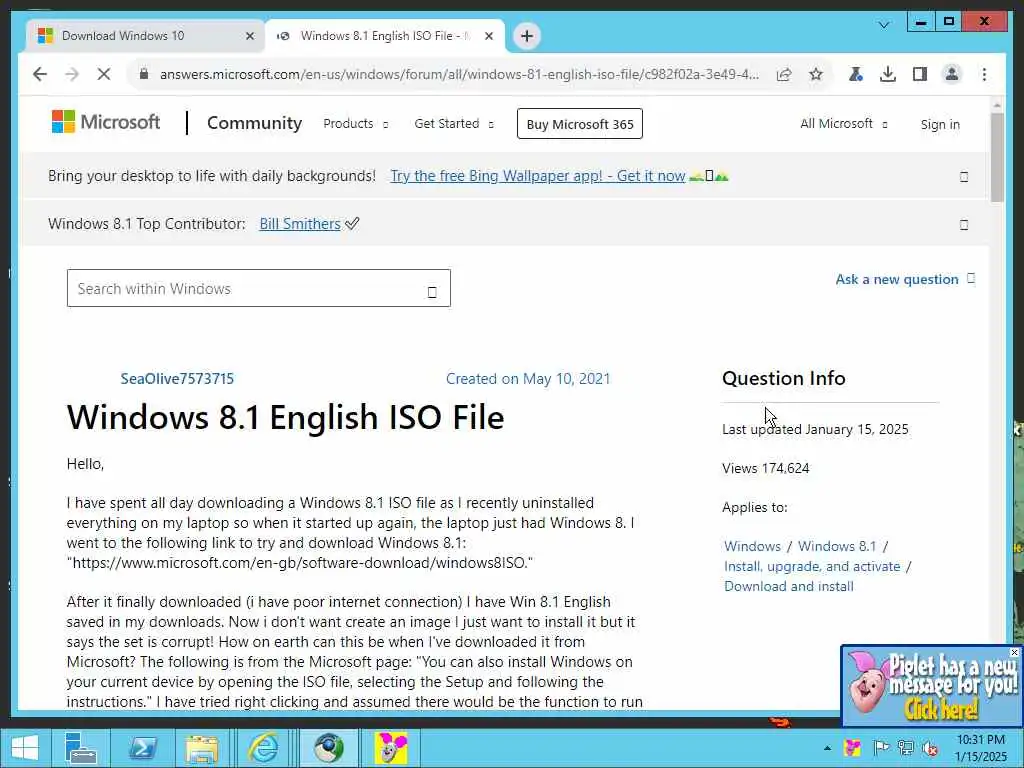1024x768 pixels.
Task: Click Last updated January 15, 2025 text
Action: [815, 429]
